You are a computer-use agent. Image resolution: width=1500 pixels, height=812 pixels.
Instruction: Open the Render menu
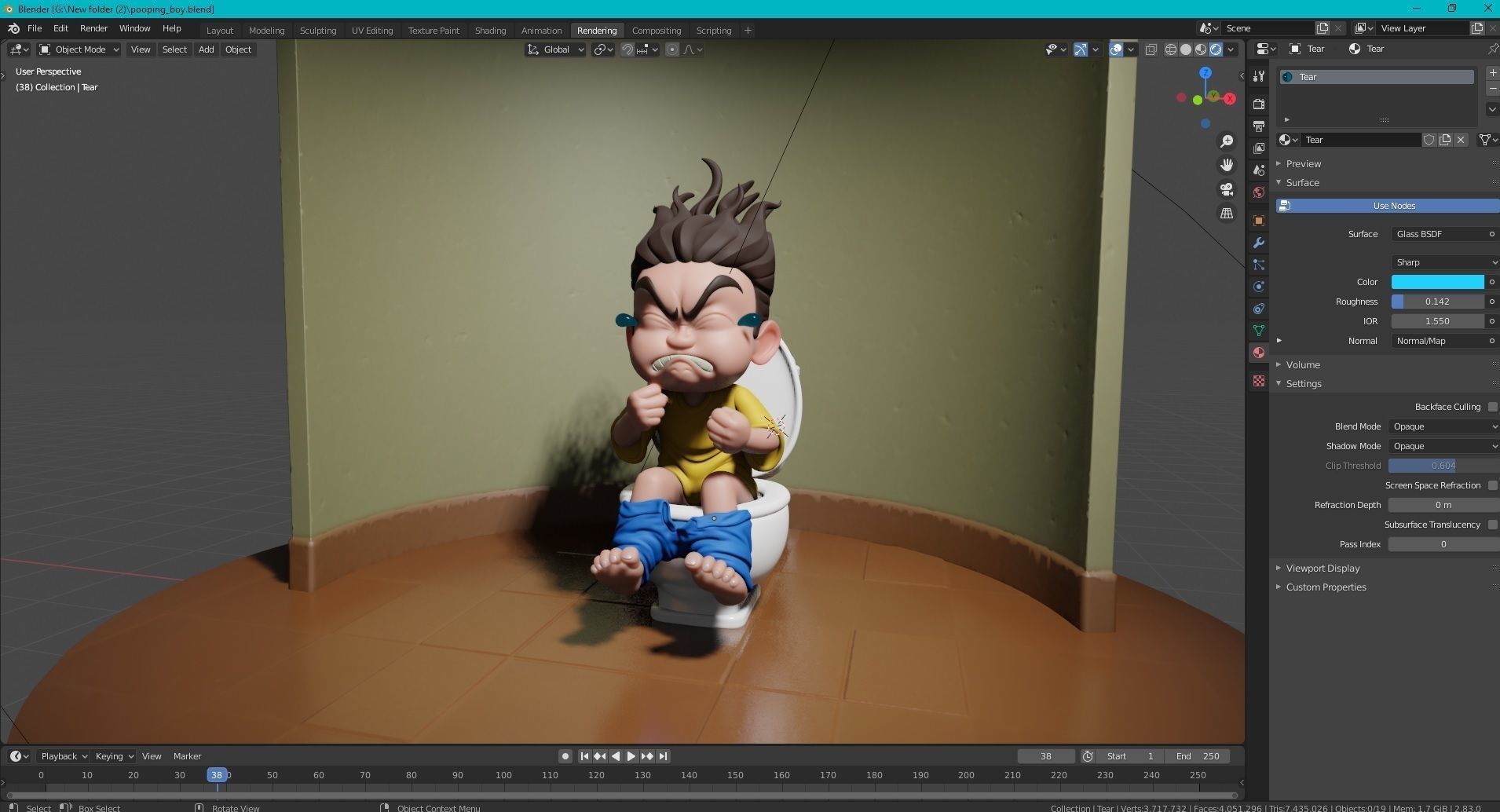93,28
